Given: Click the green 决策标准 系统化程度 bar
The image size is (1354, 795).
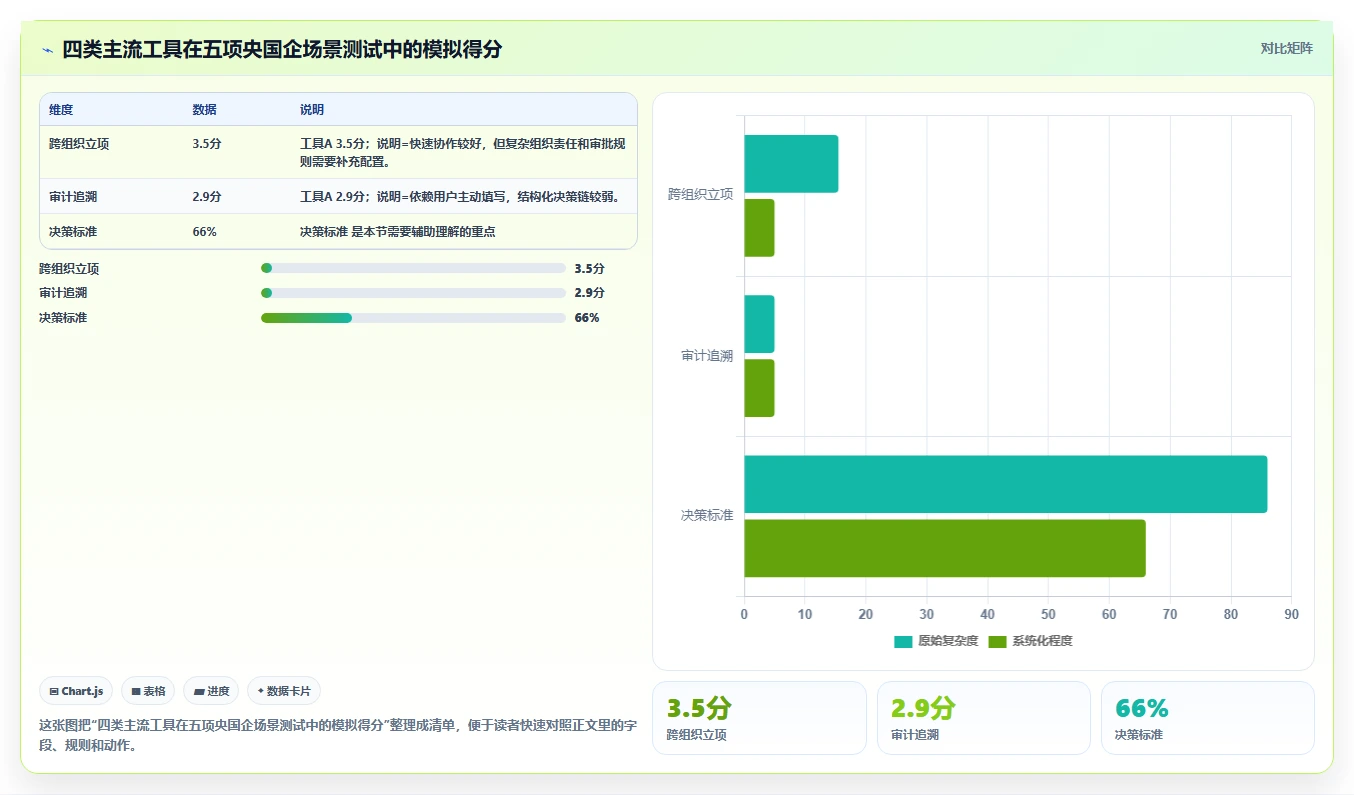Looking at the screenshot, I should 944,548.
